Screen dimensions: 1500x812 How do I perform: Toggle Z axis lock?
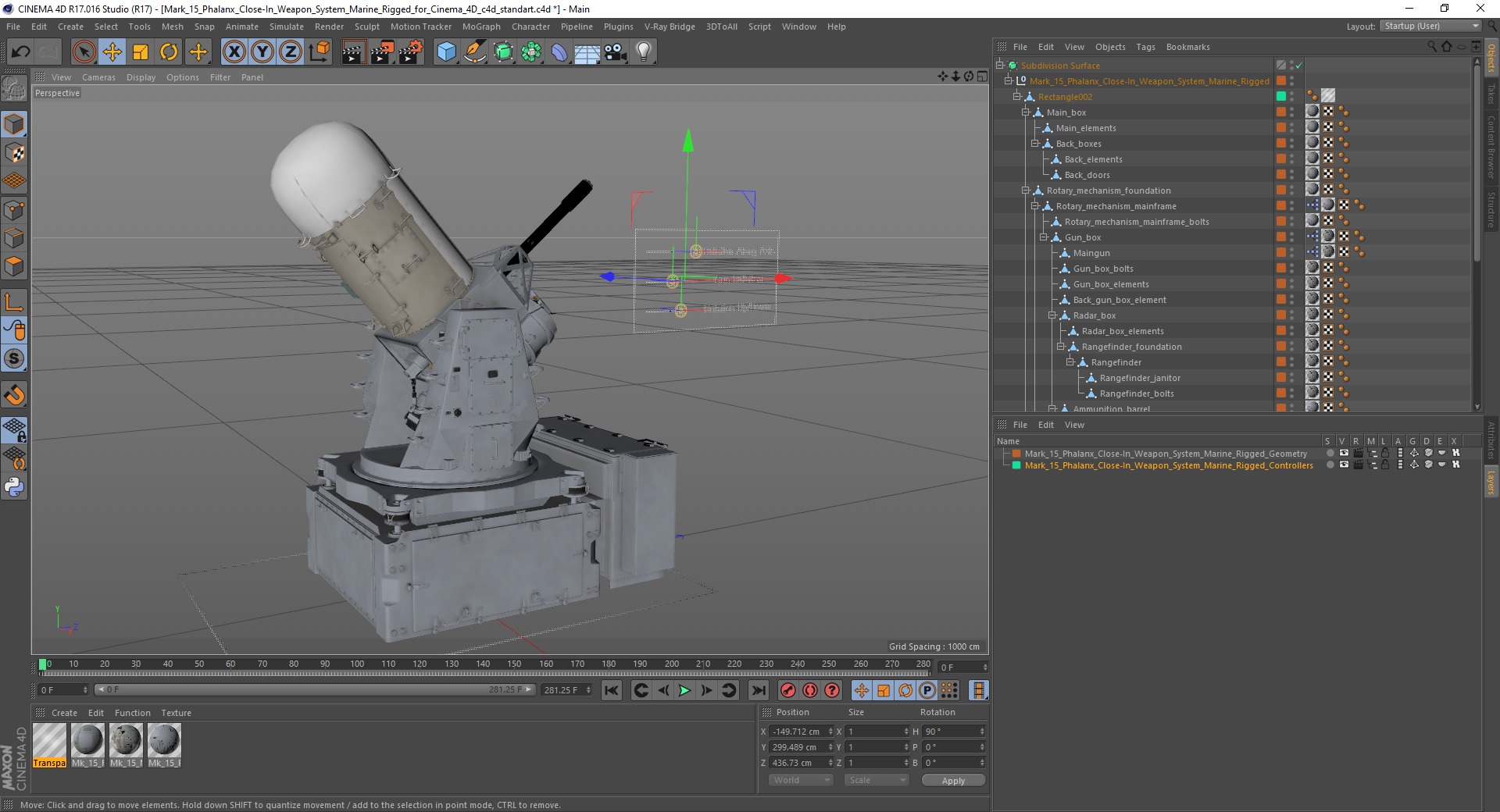[x=291, y=52]
